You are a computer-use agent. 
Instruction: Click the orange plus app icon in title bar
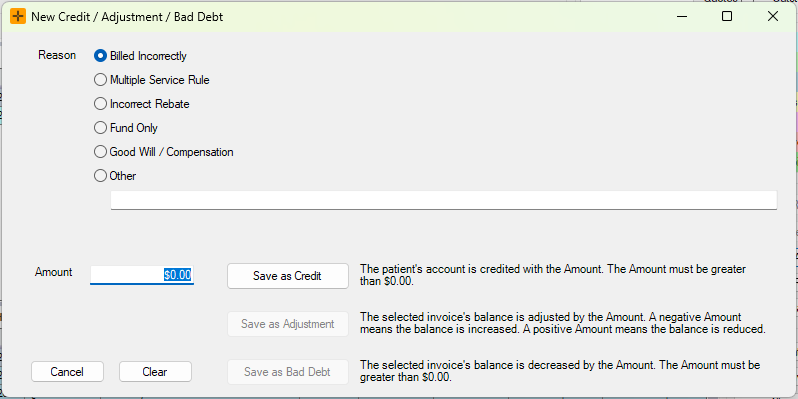coord(18,16)
